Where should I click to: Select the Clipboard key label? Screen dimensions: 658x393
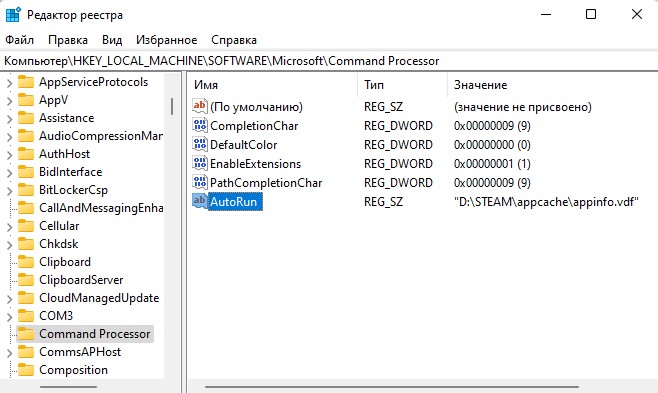(x=65, y=262)
